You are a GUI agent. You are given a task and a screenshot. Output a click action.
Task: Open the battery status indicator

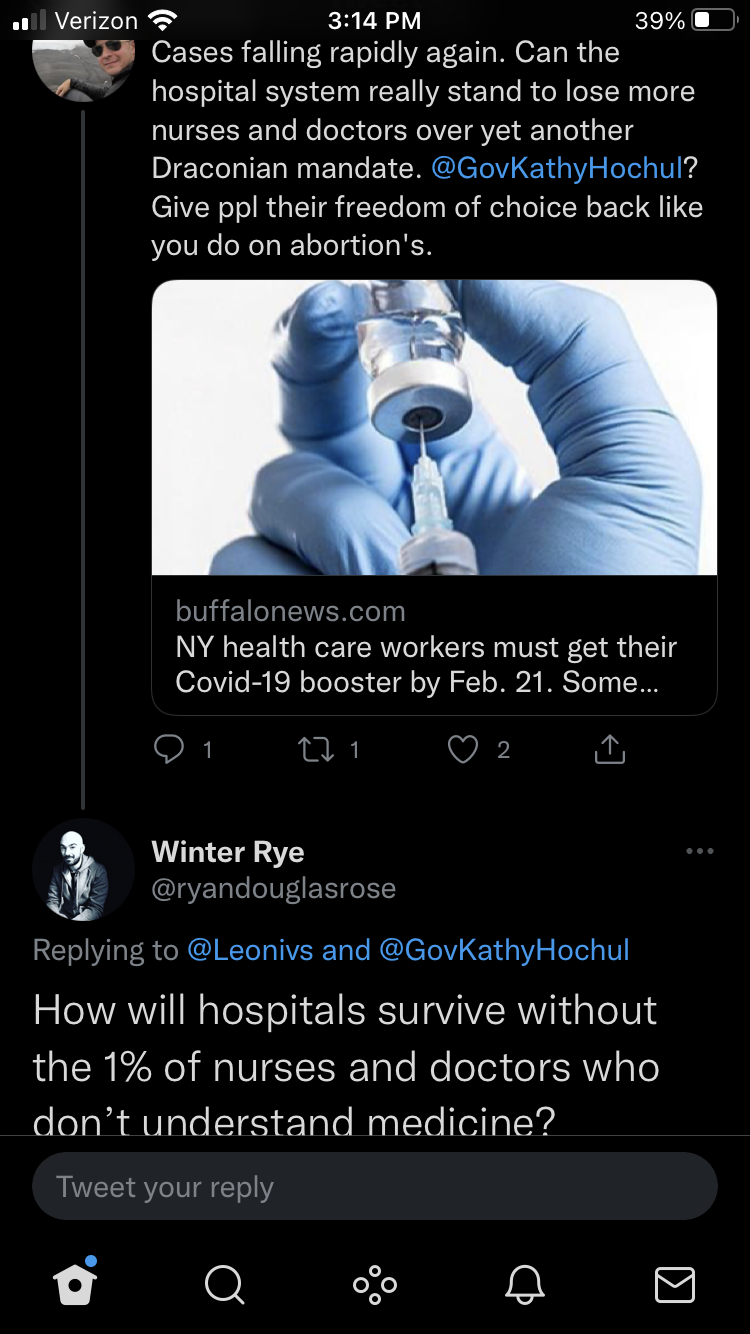(712, 20)
